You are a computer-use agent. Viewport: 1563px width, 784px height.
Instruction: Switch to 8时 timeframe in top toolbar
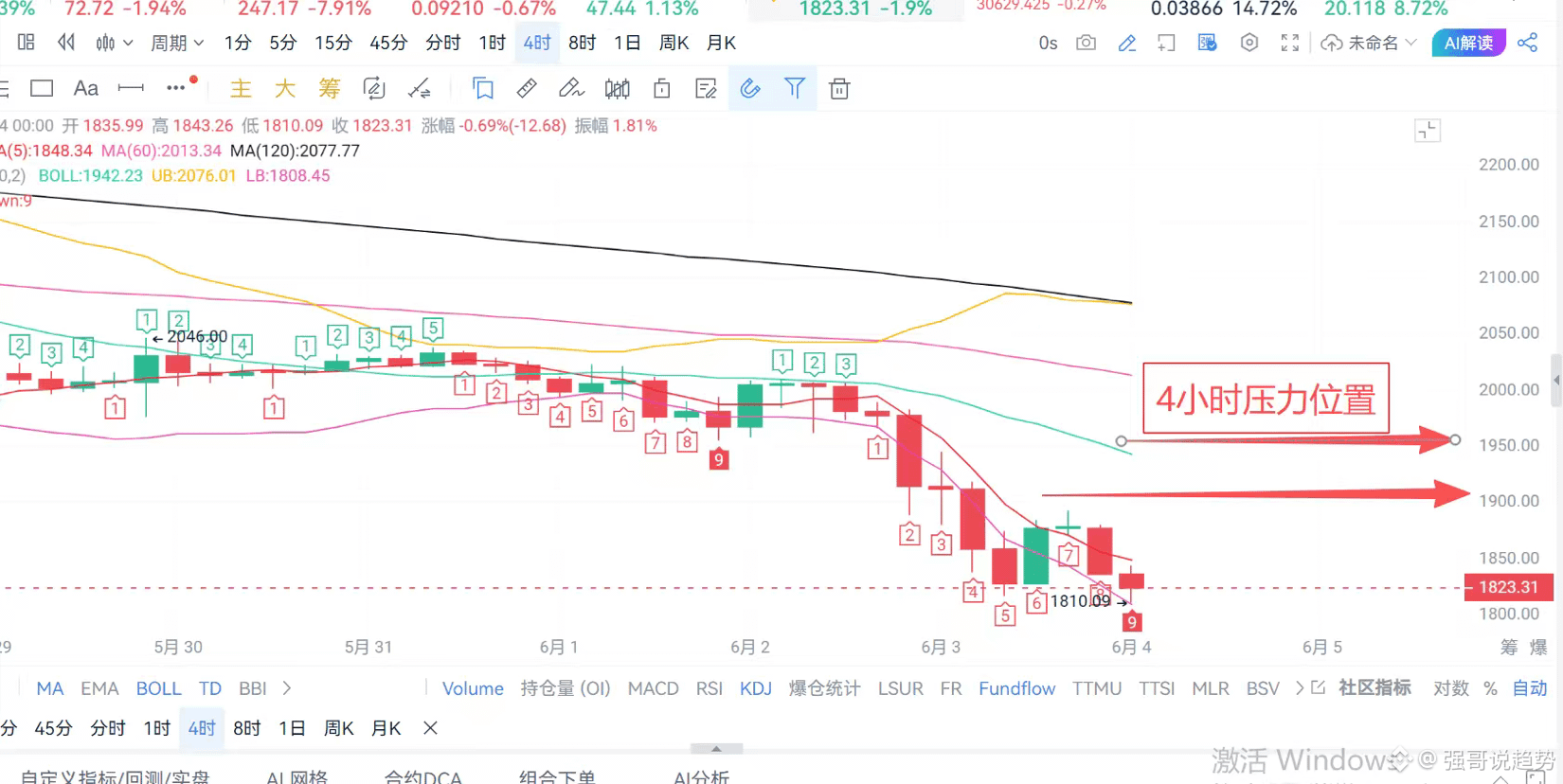(x=583, y=43)
